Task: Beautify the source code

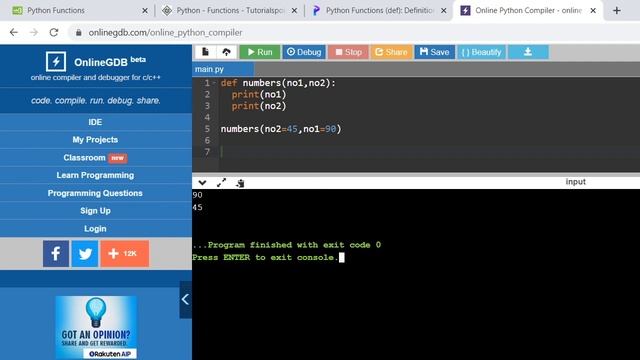Action: 482,52
